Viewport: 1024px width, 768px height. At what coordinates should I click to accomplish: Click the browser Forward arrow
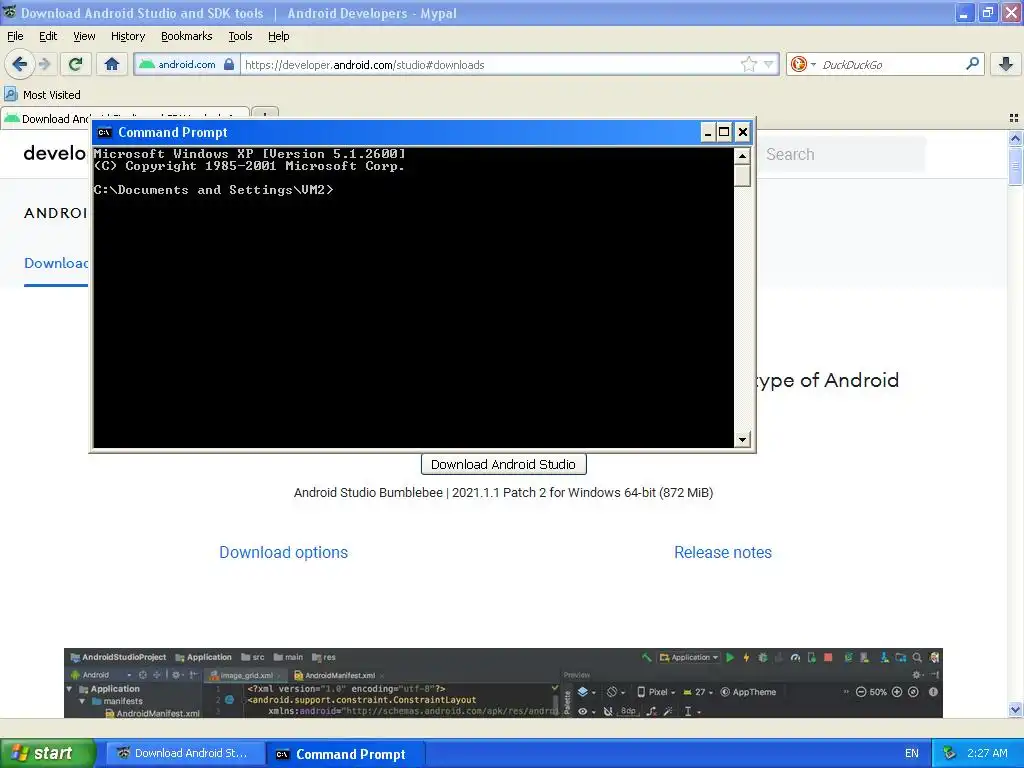tap(44, 64)
